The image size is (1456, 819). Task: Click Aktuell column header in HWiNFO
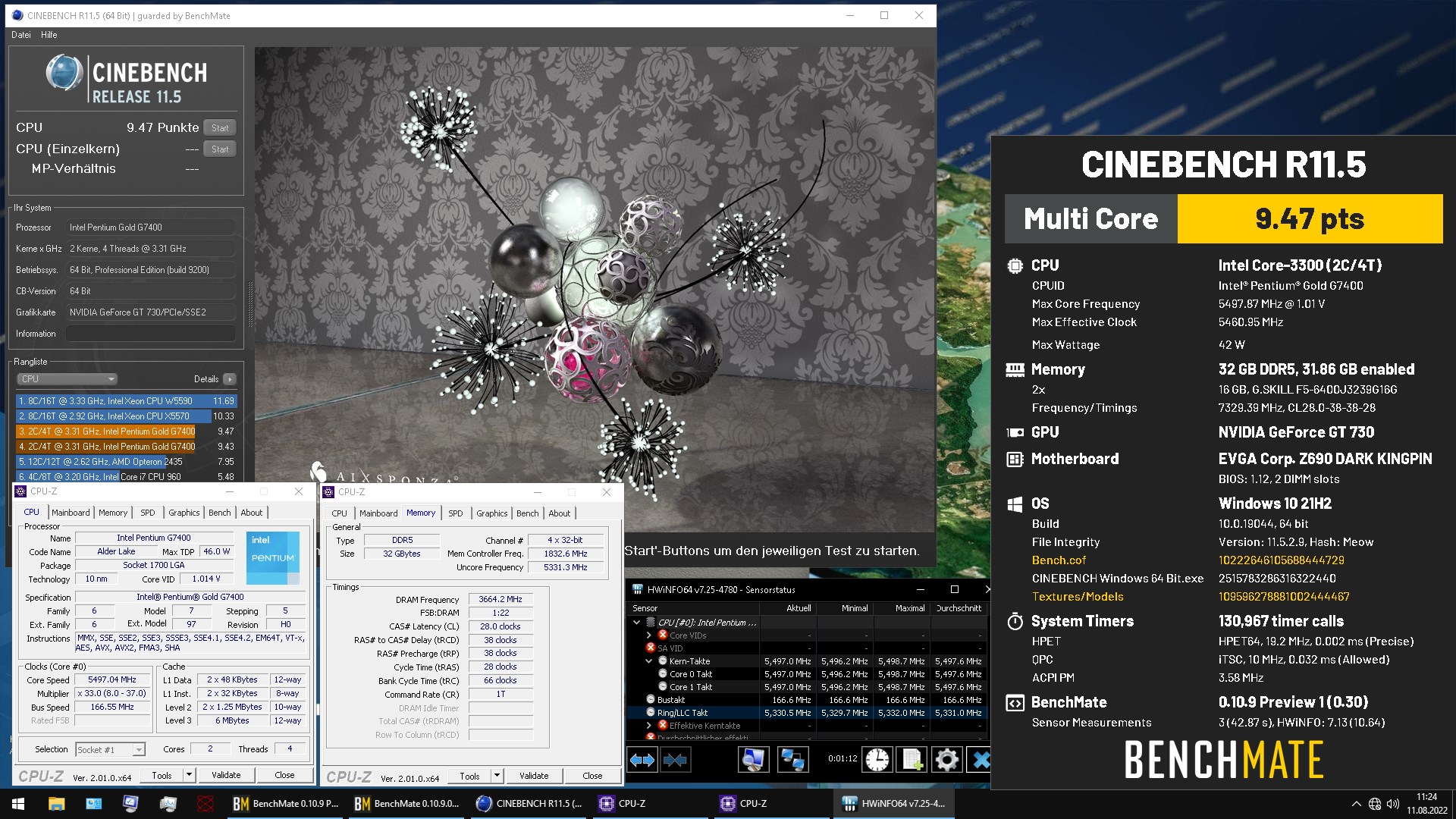coord(788,608)
